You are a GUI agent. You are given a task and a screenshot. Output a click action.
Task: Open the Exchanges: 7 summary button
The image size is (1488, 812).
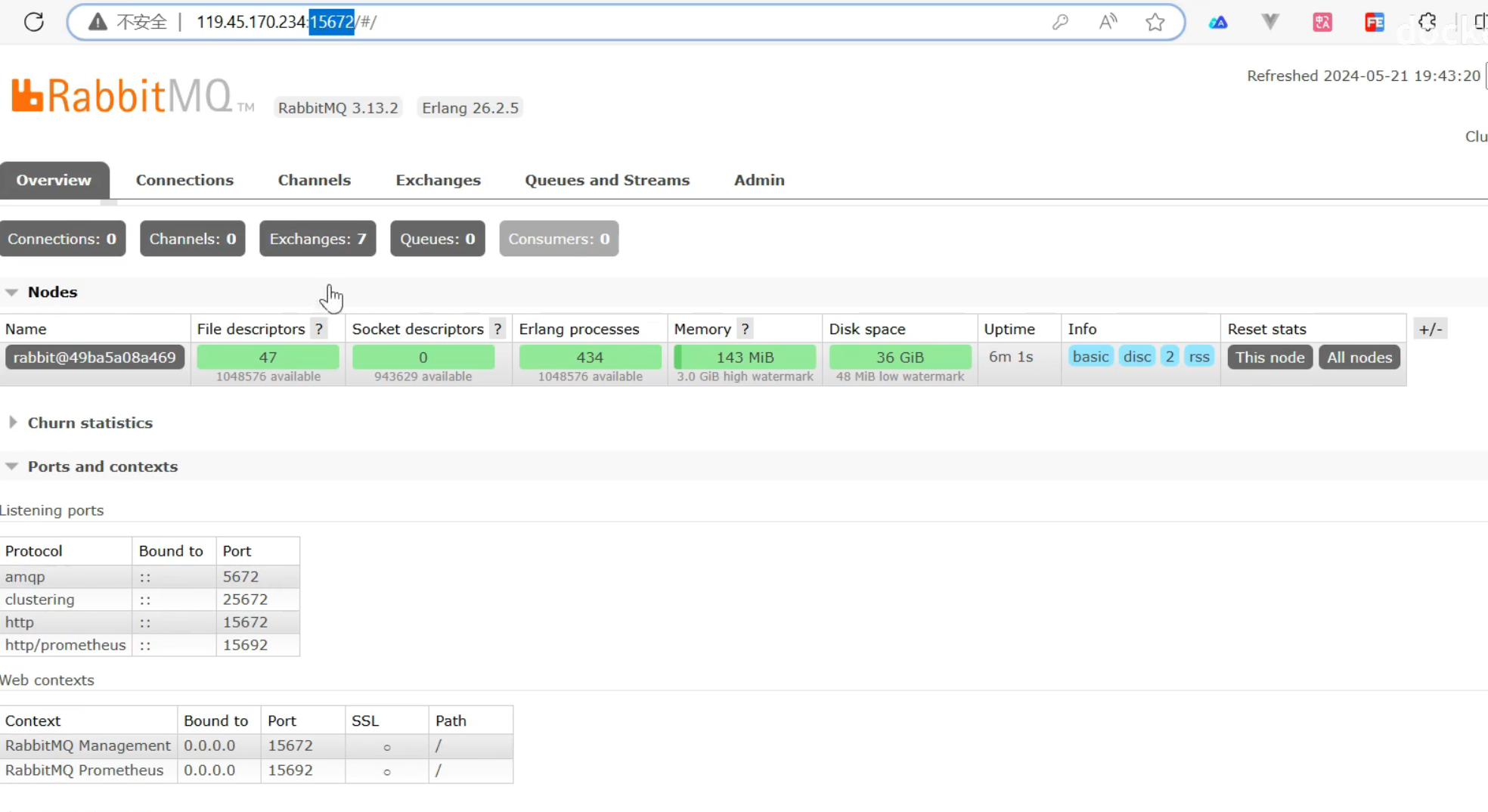coord(318,239)
